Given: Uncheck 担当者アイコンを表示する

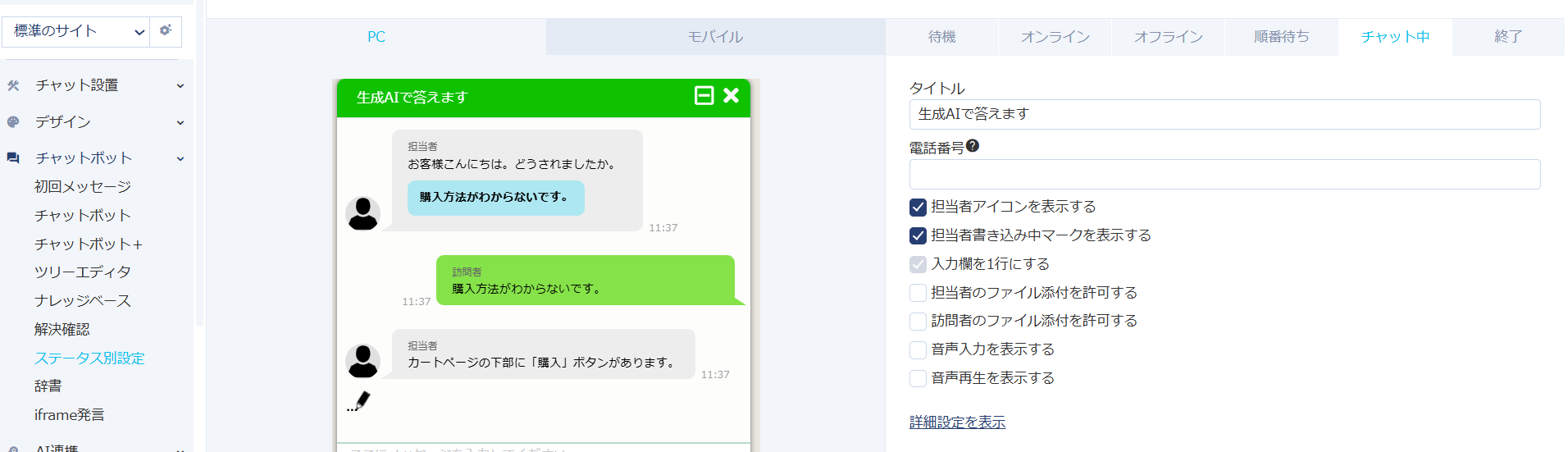Looking at the screenshot, I should coord(918,207).
